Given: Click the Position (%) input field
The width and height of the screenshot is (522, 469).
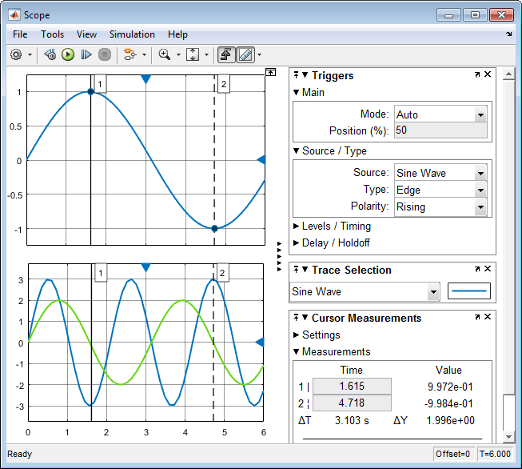Looking at the screenshot, I should [441, 130].
